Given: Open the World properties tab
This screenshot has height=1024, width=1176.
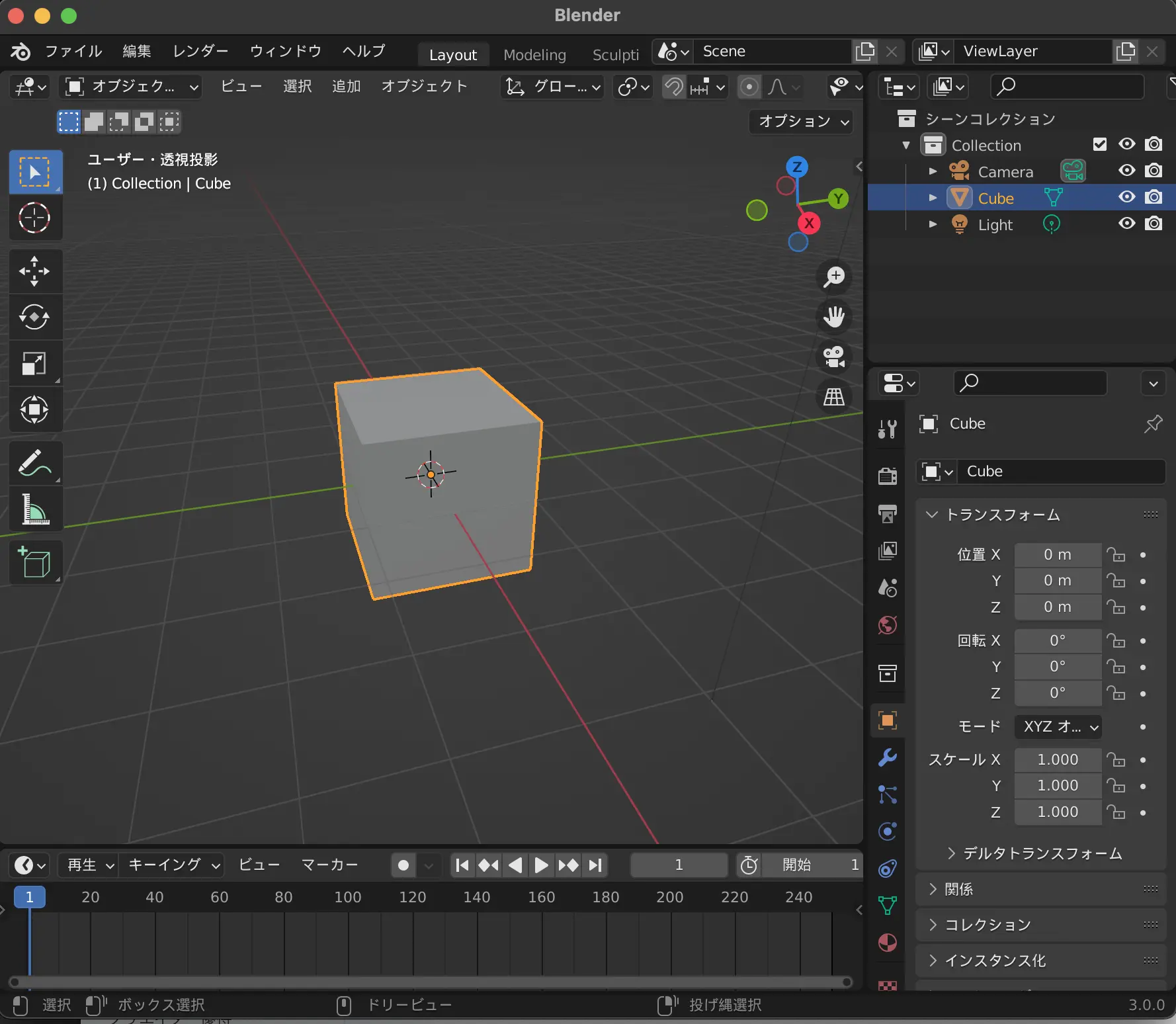Looking at the screenshot, I should [x=888, y=625].
